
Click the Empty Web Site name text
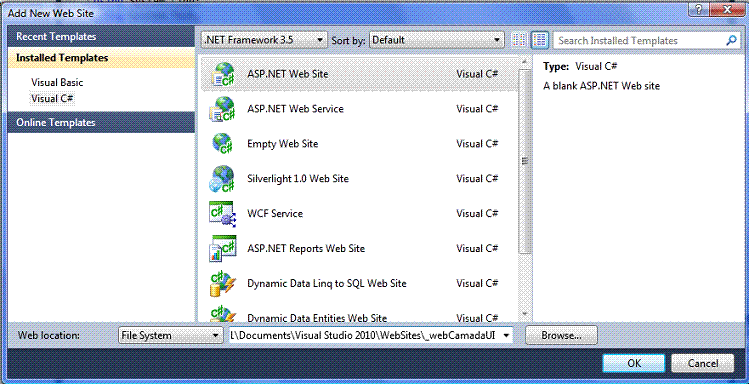click(282, 144)
